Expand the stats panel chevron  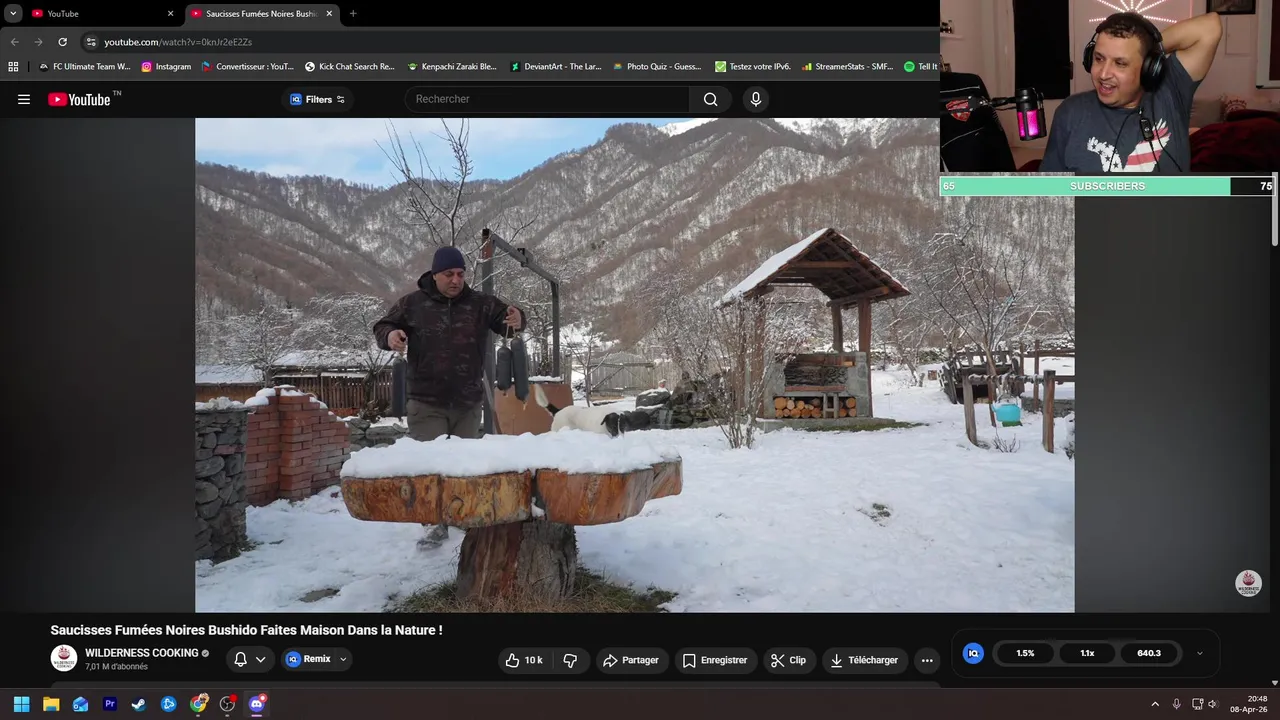click(x=1200, y=653)
